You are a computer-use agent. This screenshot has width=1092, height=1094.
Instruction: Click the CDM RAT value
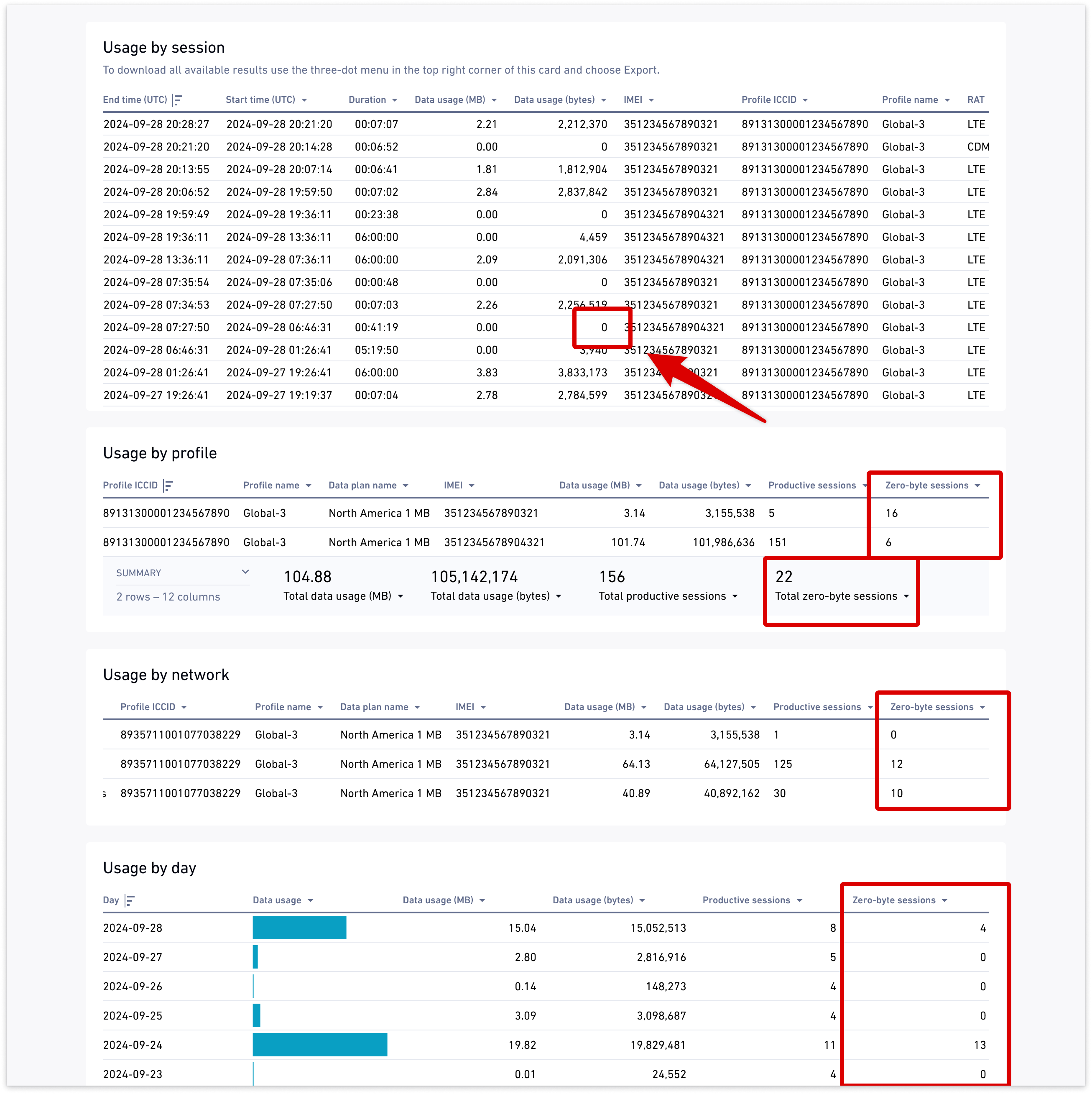tap(978, 147)
